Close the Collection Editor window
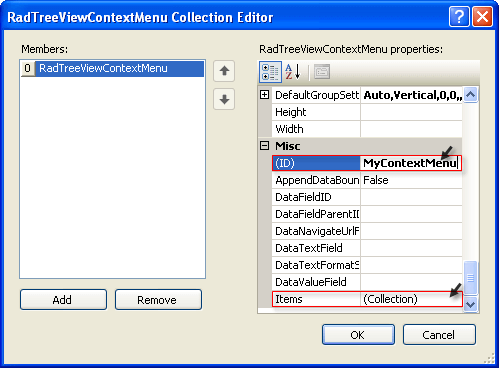499x368 pixels. [x=482, y=16]
